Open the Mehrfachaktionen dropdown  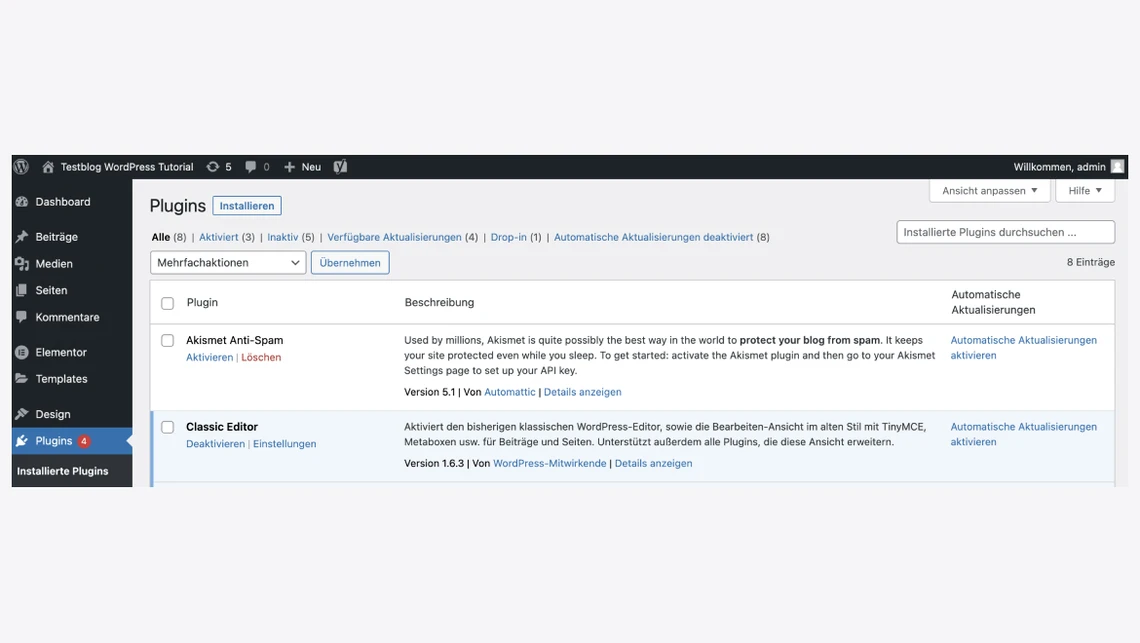(x=227, y=262)
